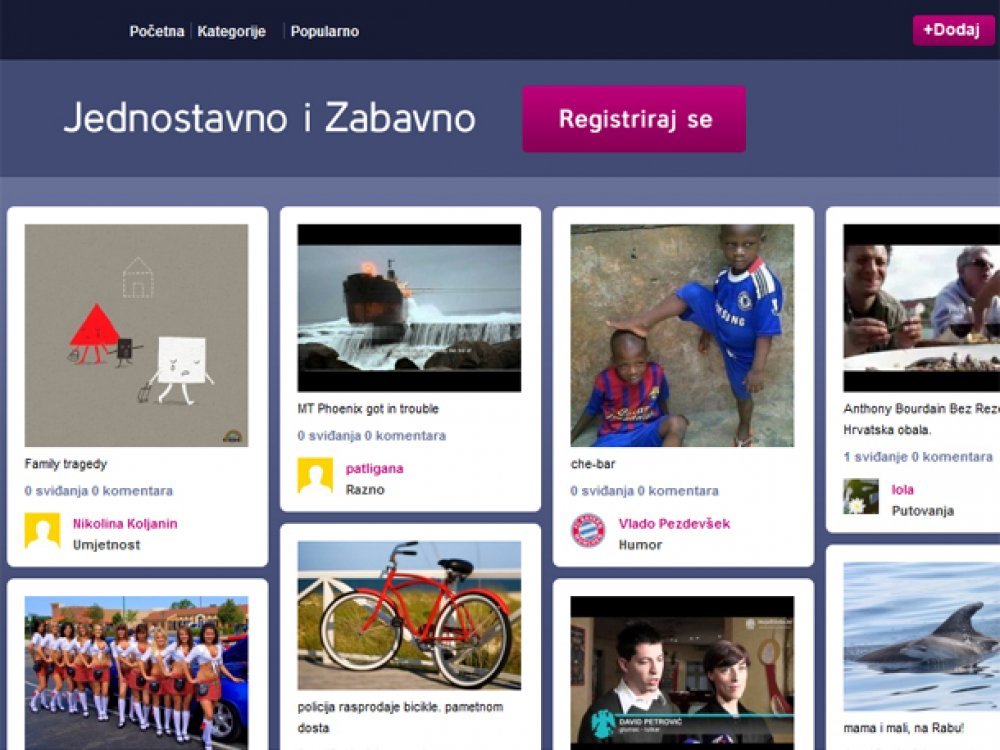Click likes and comments count under che-bar

pos(645,491)
